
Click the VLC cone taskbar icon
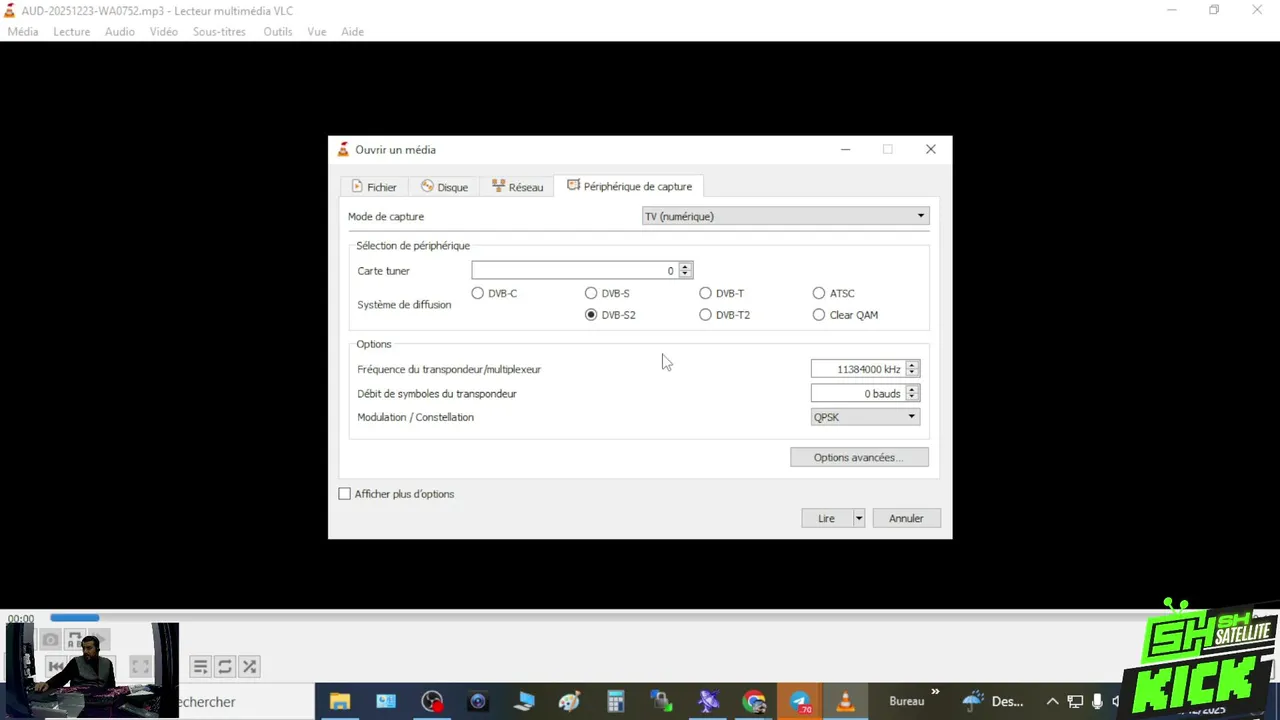point(846,702)
